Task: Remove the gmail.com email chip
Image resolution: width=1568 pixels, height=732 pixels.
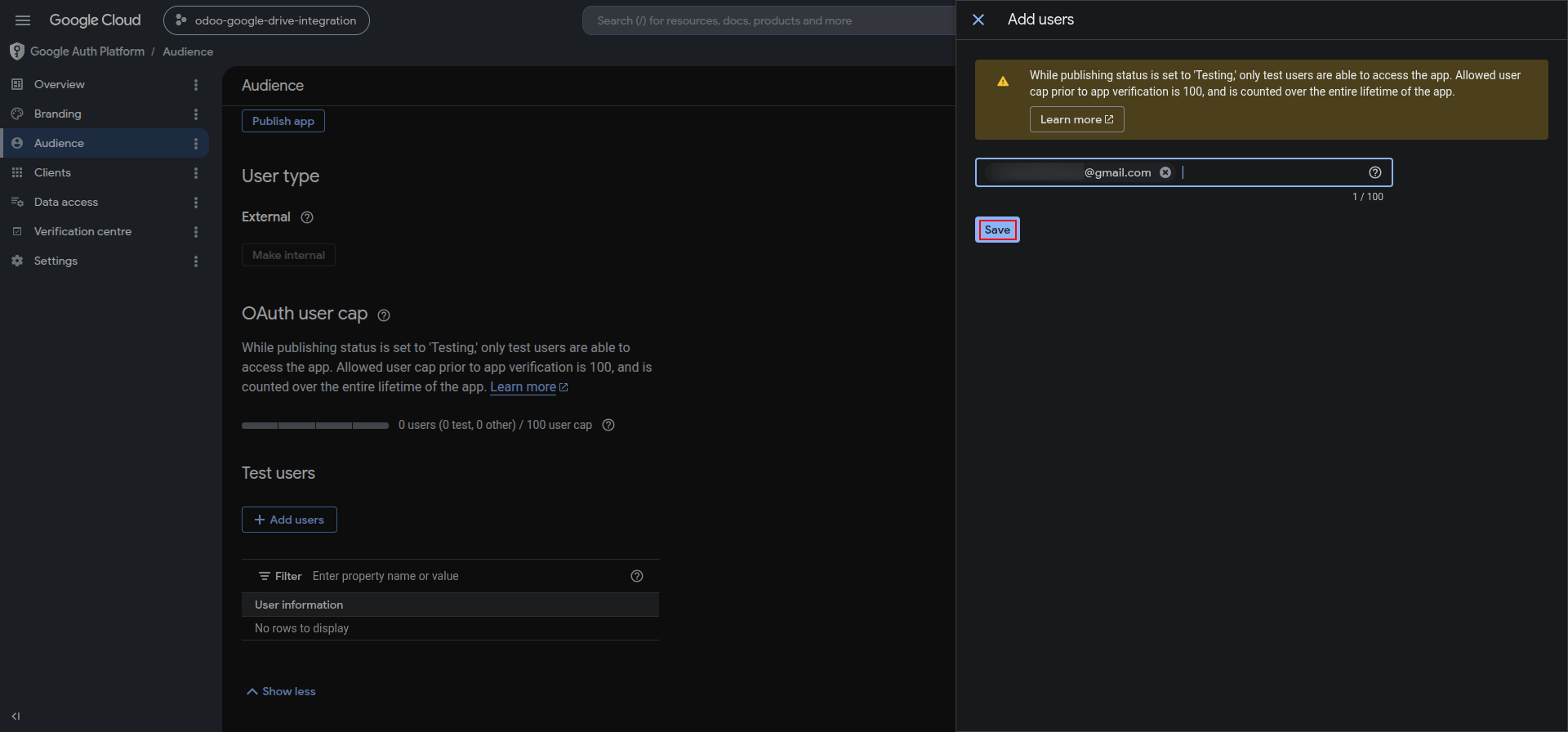Action: click(1165, 172)
